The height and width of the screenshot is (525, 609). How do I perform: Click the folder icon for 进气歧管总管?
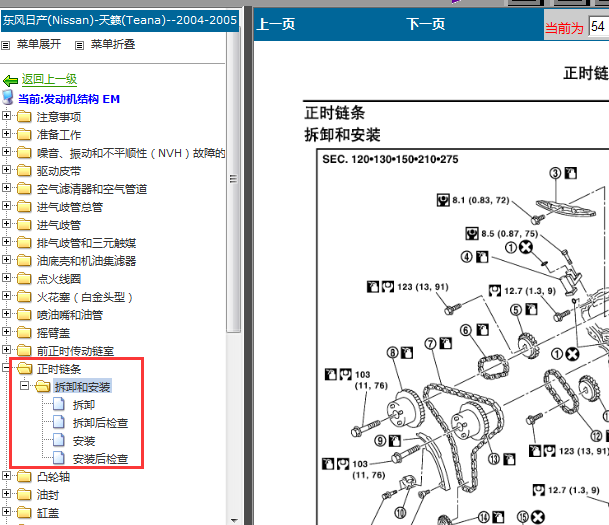pos(24,206)
